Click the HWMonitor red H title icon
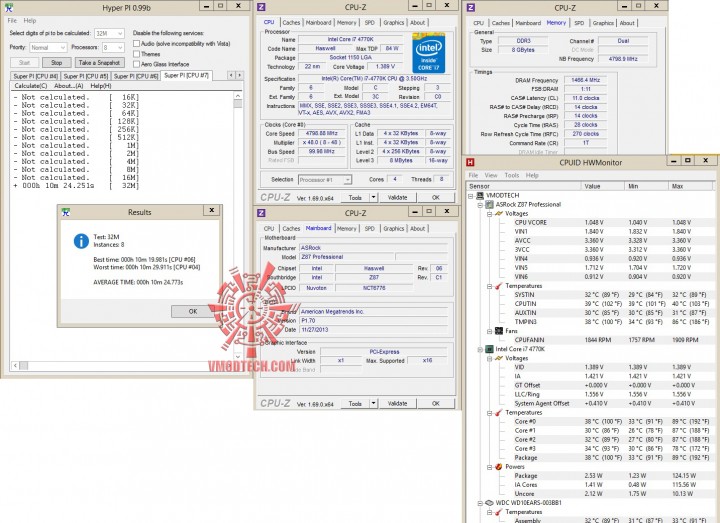This screenshot has width=720, height=523. click(470, 162)
